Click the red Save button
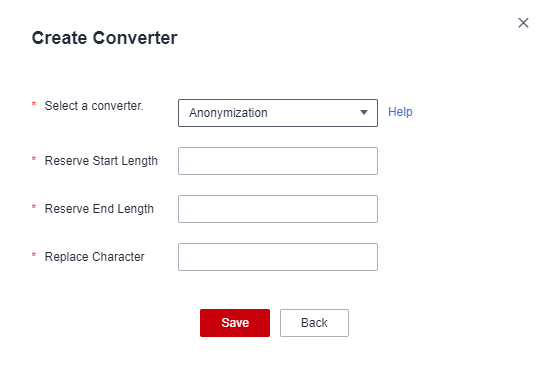This screenshot has width=545, height=365. coord(235,323)
